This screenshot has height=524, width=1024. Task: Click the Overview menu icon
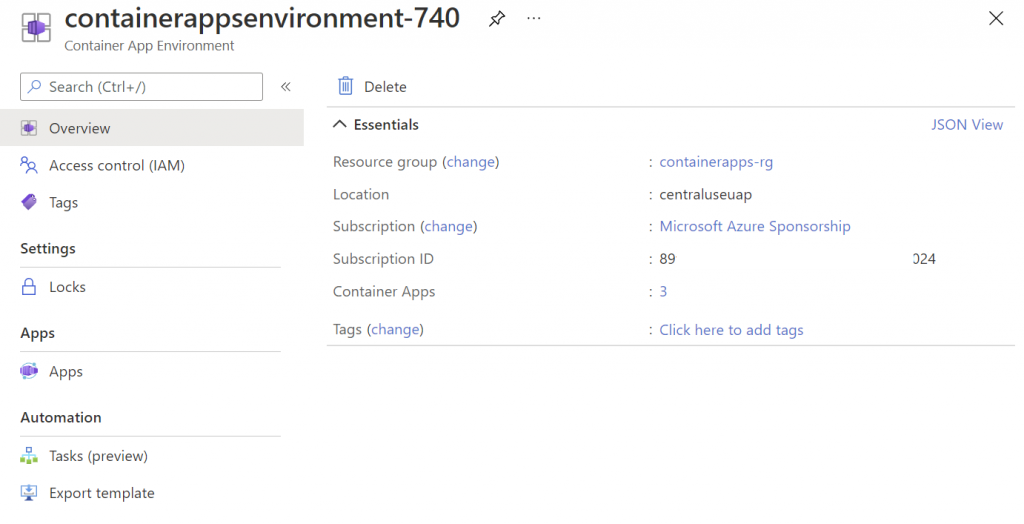(29, 128)
